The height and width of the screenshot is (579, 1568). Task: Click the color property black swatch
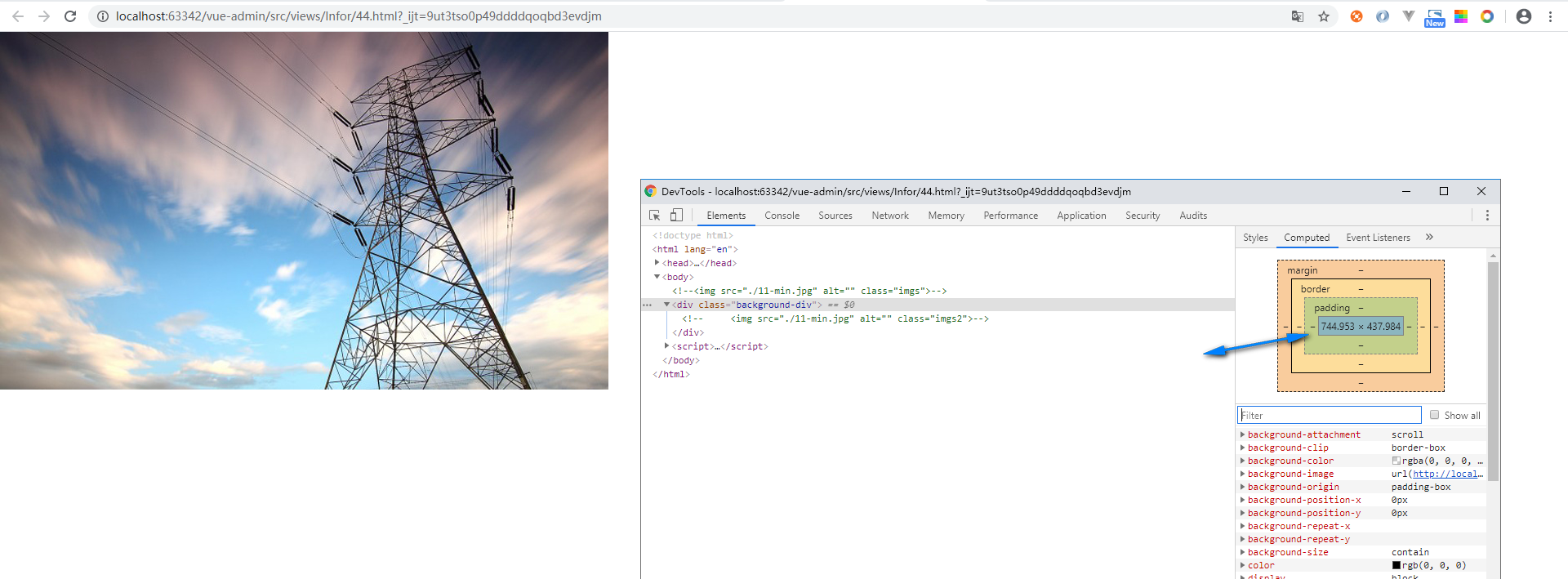1396,565
